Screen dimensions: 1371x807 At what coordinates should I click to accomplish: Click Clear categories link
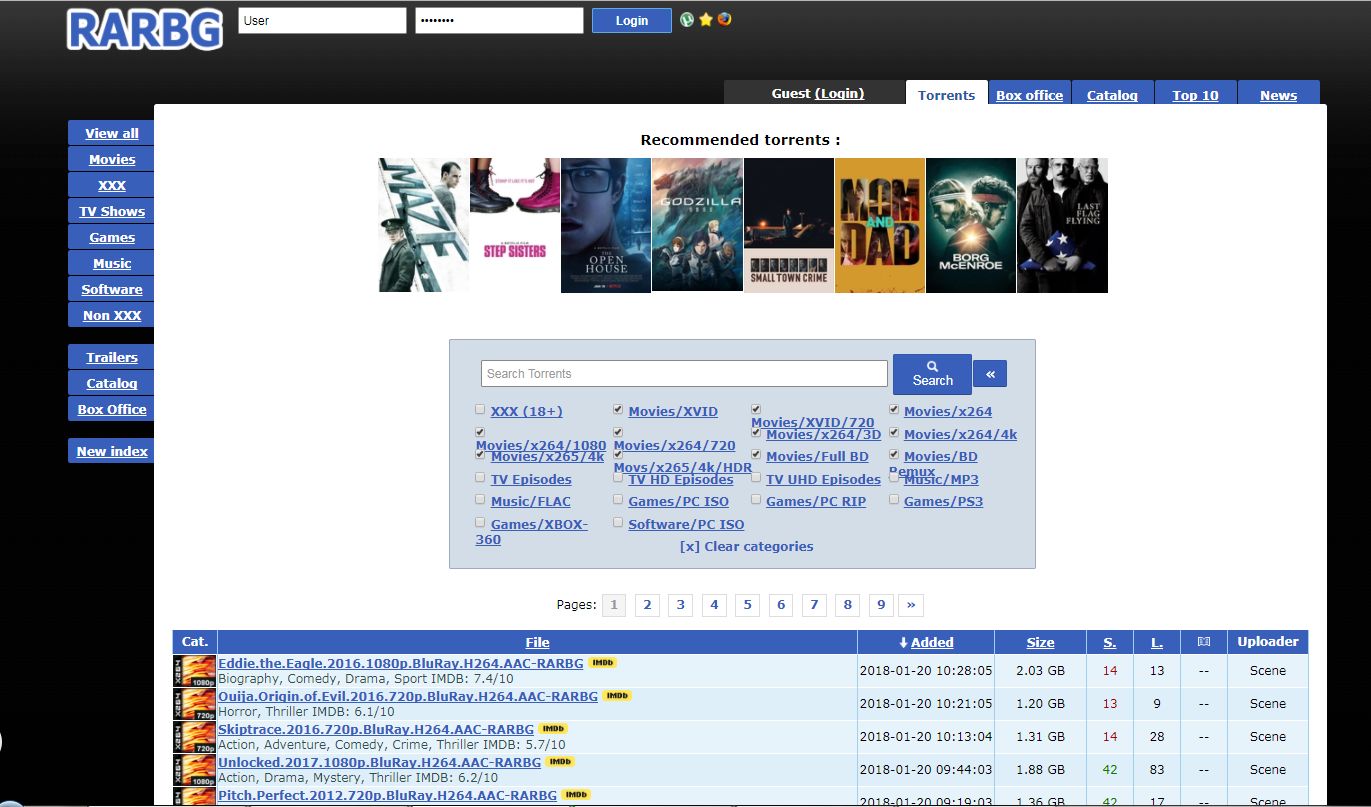point(746,546)
